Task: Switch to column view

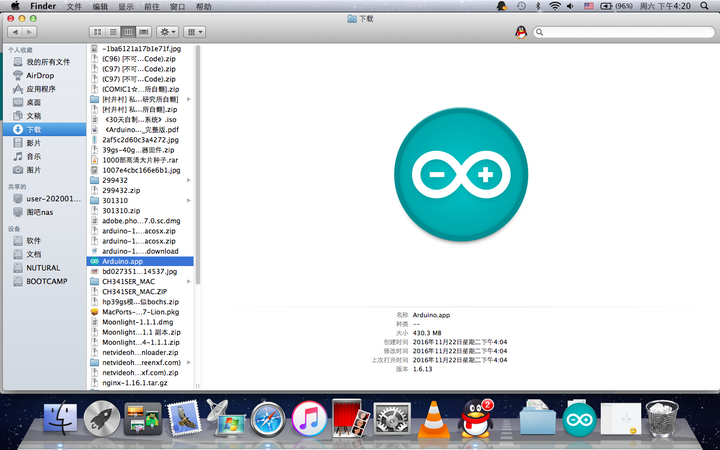Action: pyautogui.click(x=129, y=32)
